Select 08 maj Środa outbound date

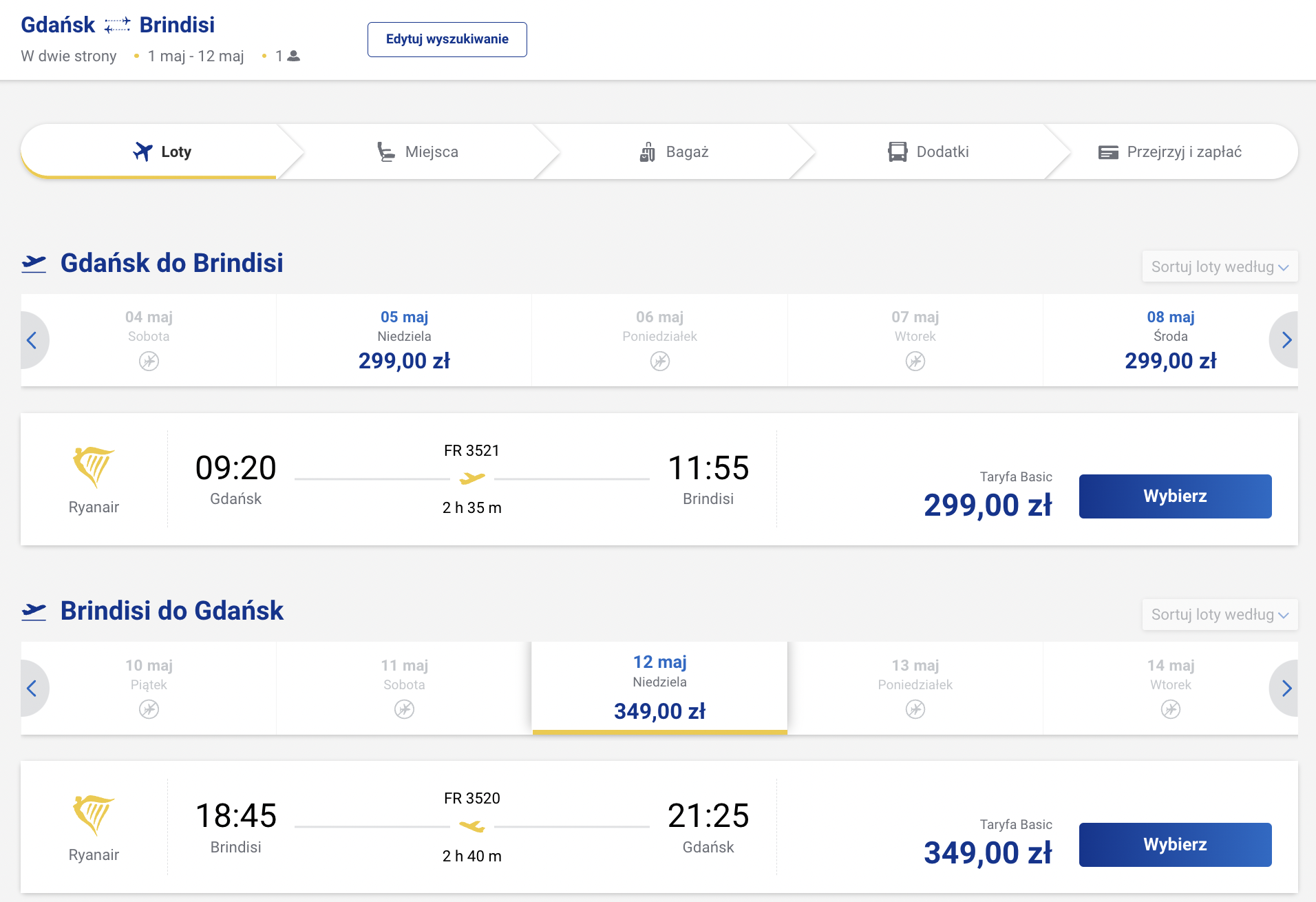click(1170, 340)
